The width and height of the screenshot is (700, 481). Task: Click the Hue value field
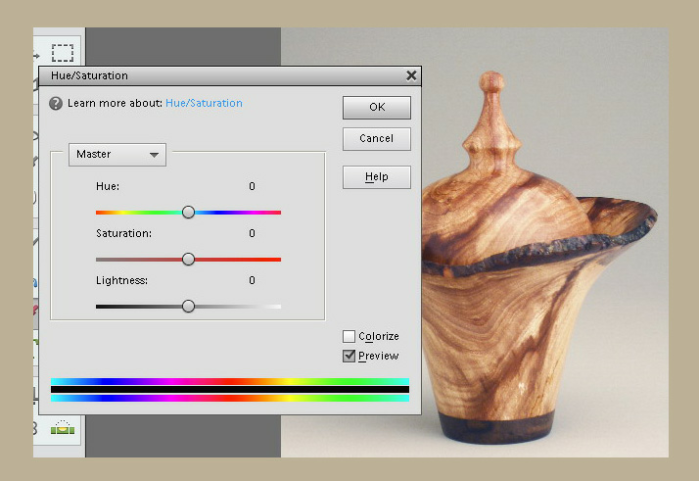252,187
